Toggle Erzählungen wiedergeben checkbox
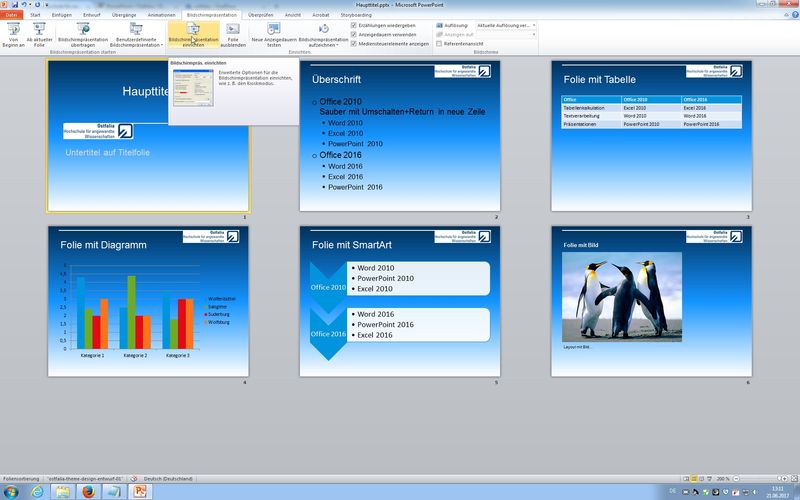Image resolution: width=800 pixels, height=500 pixels. click(354, 25)
